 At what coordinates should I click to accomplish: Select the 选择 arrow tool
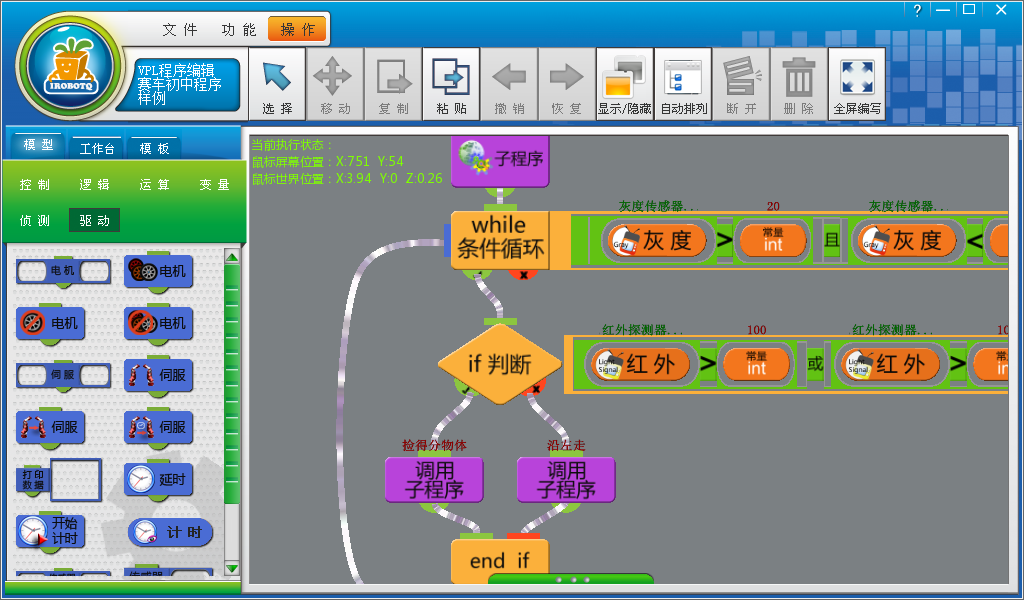[277, 84]
